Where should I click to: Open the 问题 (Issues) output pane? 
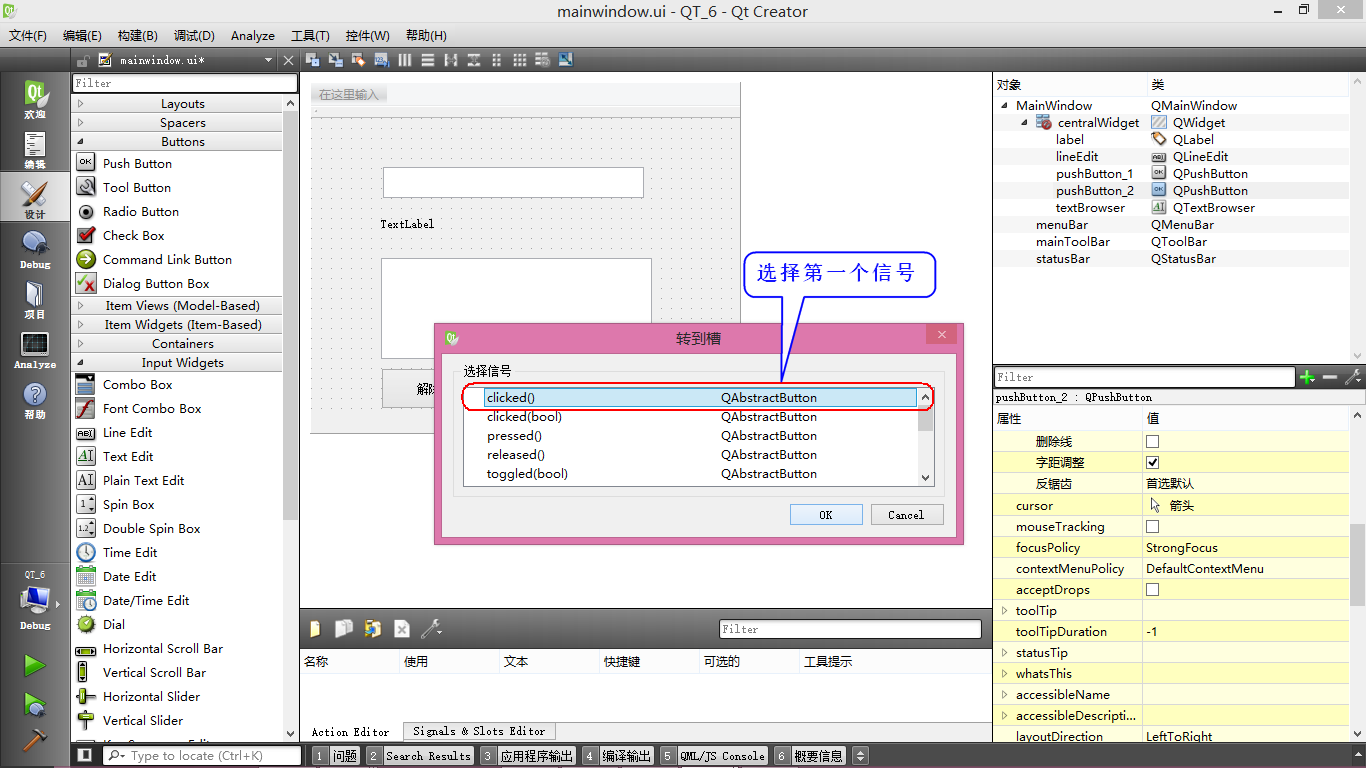(x=335, y=756)
